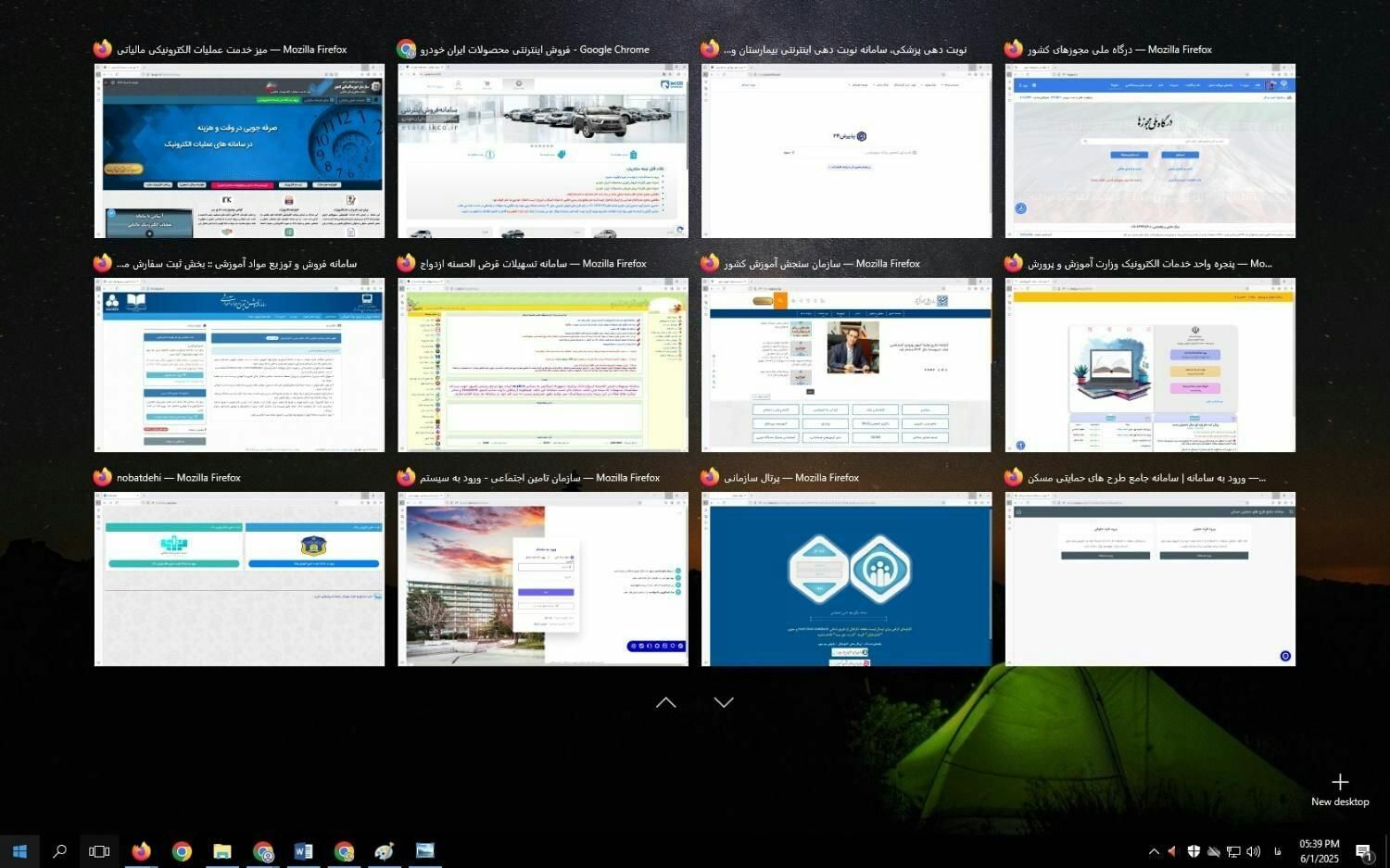Open Paint 3D from the taskbar
Viewport: 1390px width, 868px height.
pyautogui.click(x=385, y=851)
